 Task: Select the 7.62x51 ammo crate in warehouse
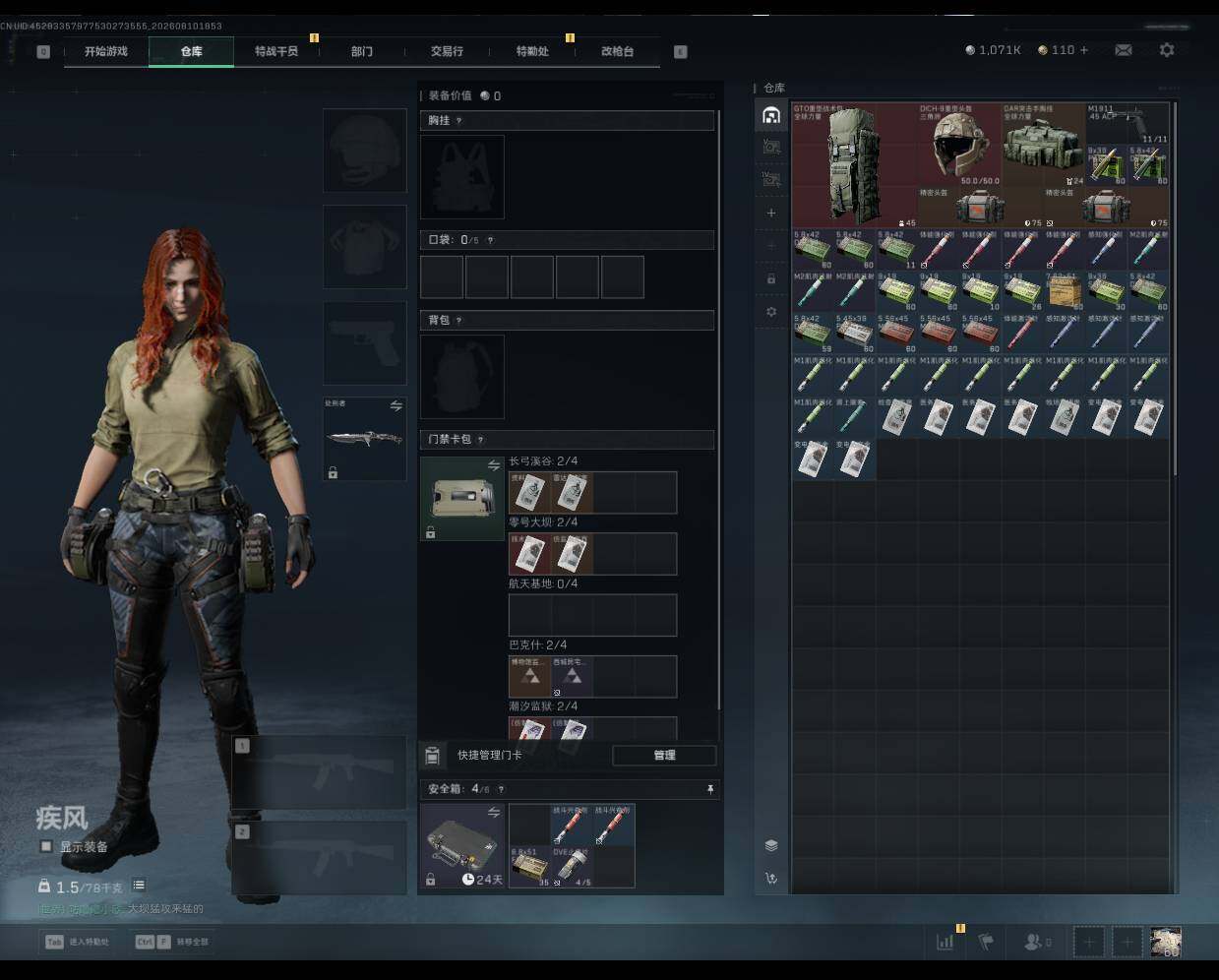click(1064, 291)
